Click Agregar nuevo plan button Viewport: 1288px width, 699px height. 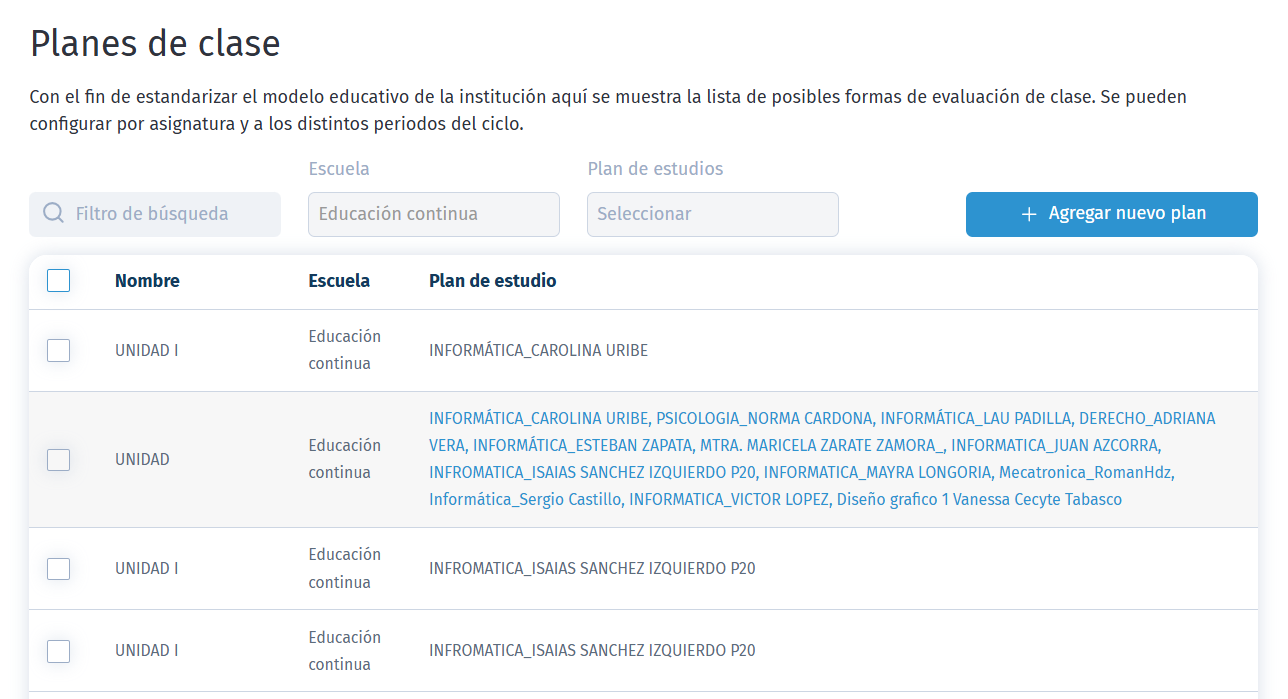click(1112, 214)
